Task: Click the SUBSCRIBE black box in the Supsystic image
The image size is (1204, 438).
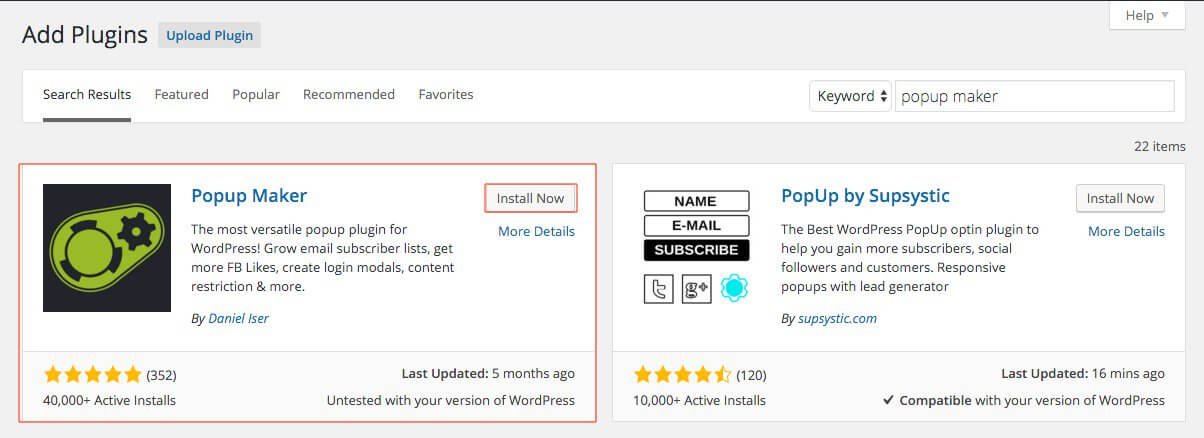Action: (696, 250)
